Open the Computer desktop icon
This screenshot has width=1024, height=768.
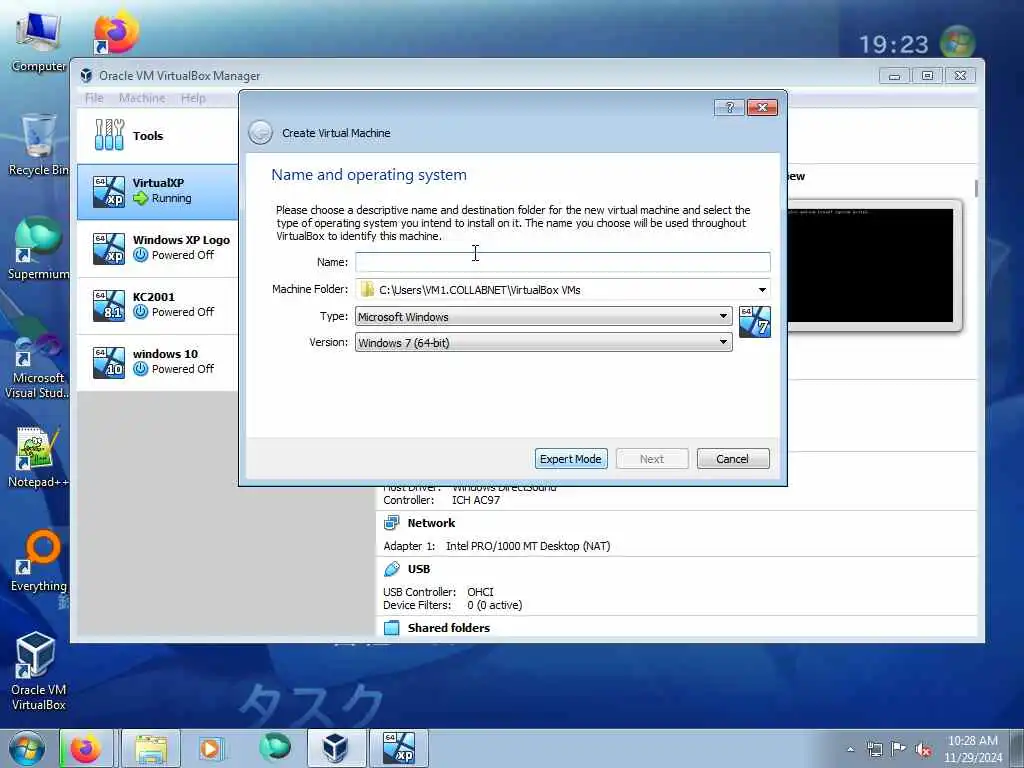[39, 42]
